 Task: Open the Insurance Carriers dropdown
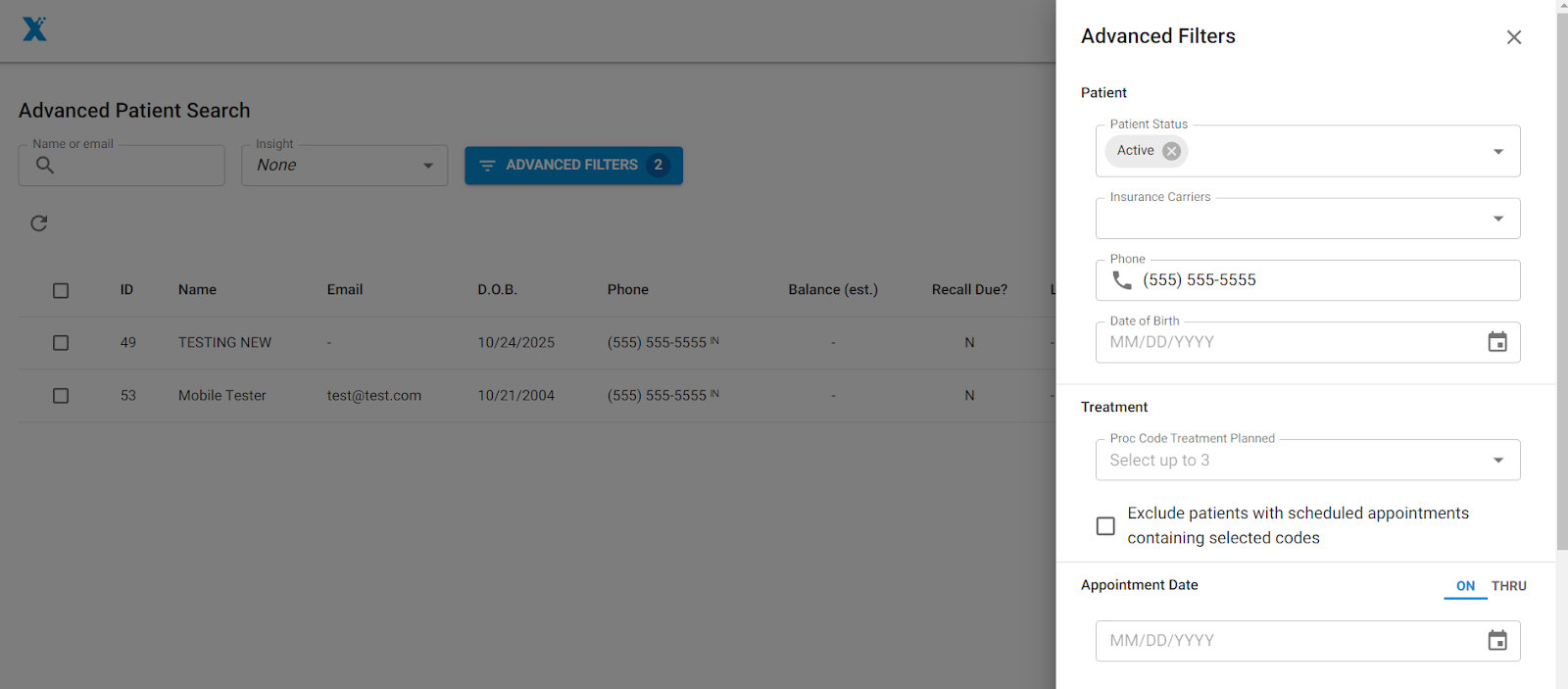pos(1497,219)
